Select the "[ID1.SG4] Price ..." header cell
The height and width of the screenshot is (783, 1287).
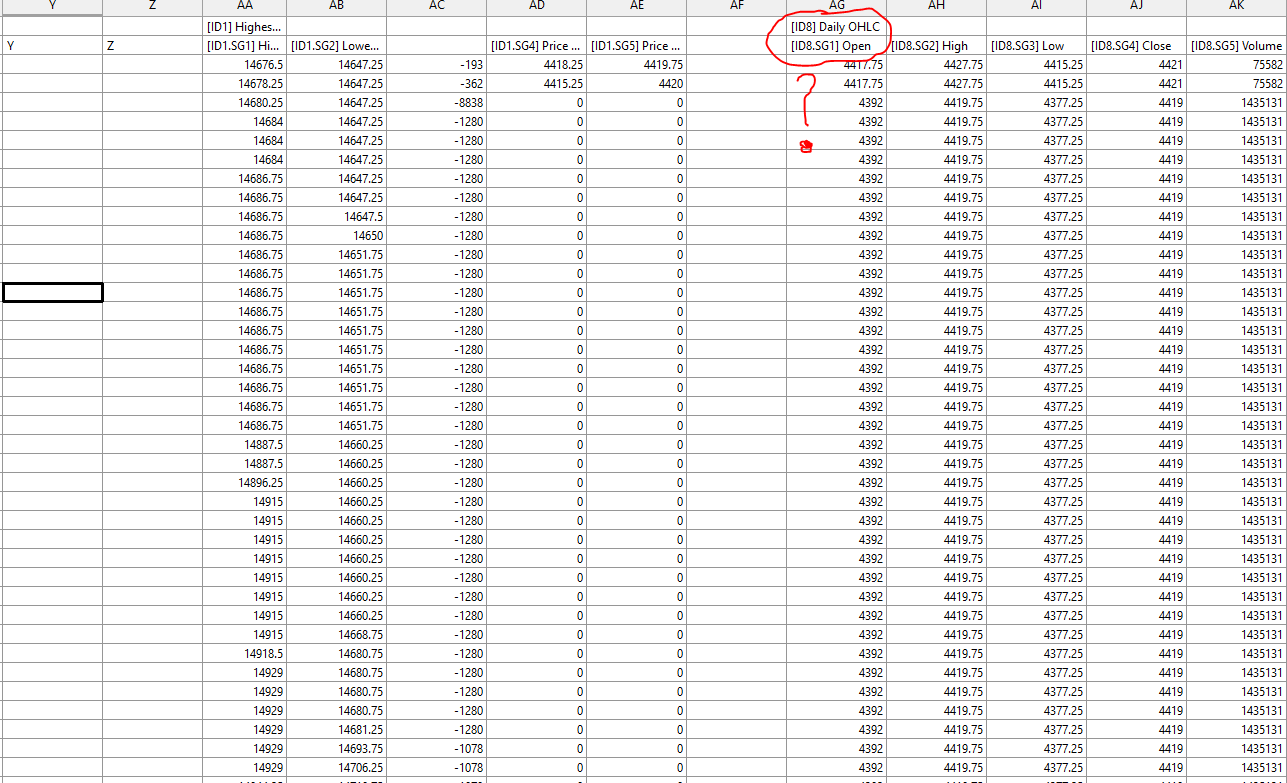(x=536, y=46)
